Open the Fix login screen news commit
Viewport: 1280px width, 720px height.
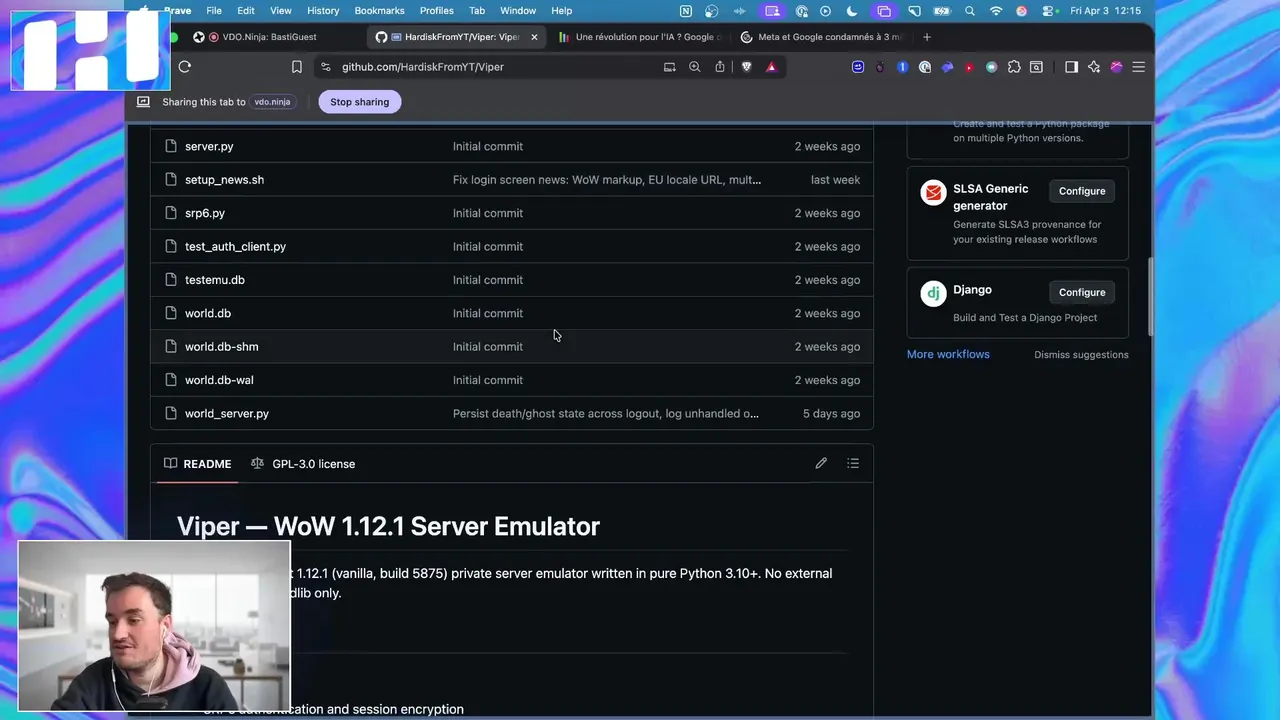click(607, 180)
